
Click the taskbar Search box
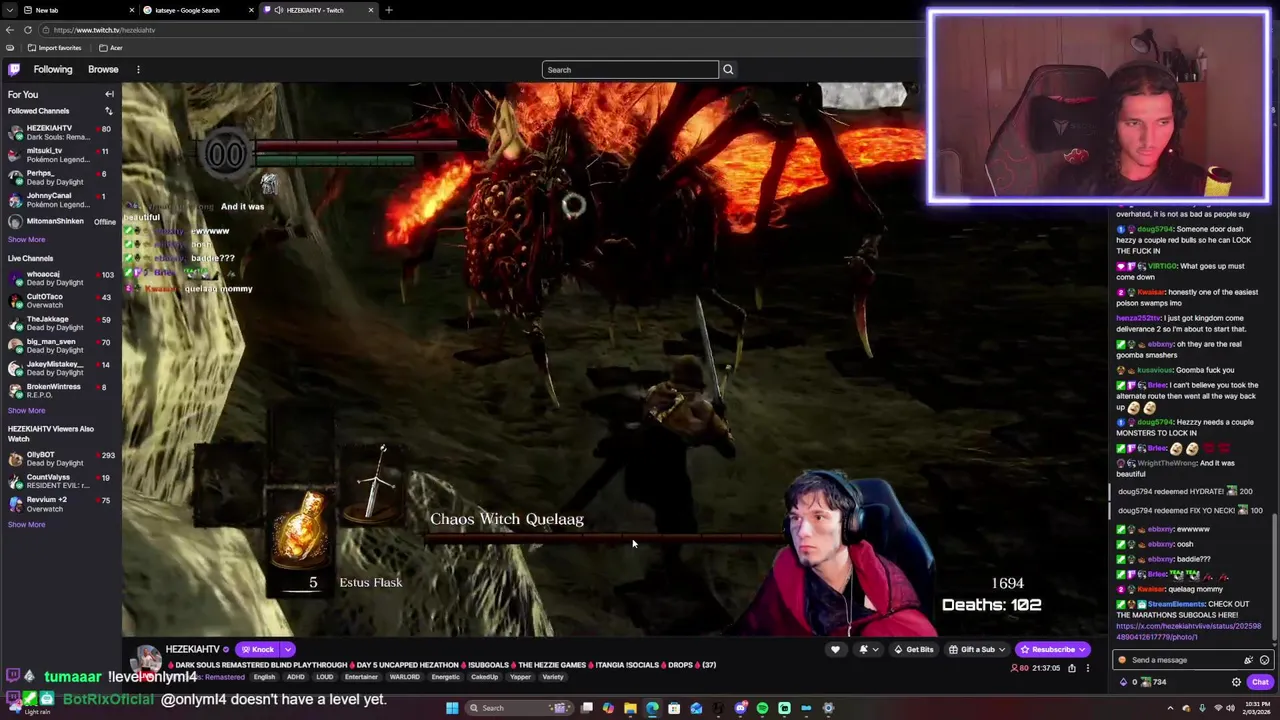pyautogui.click(x=521, y=708)
